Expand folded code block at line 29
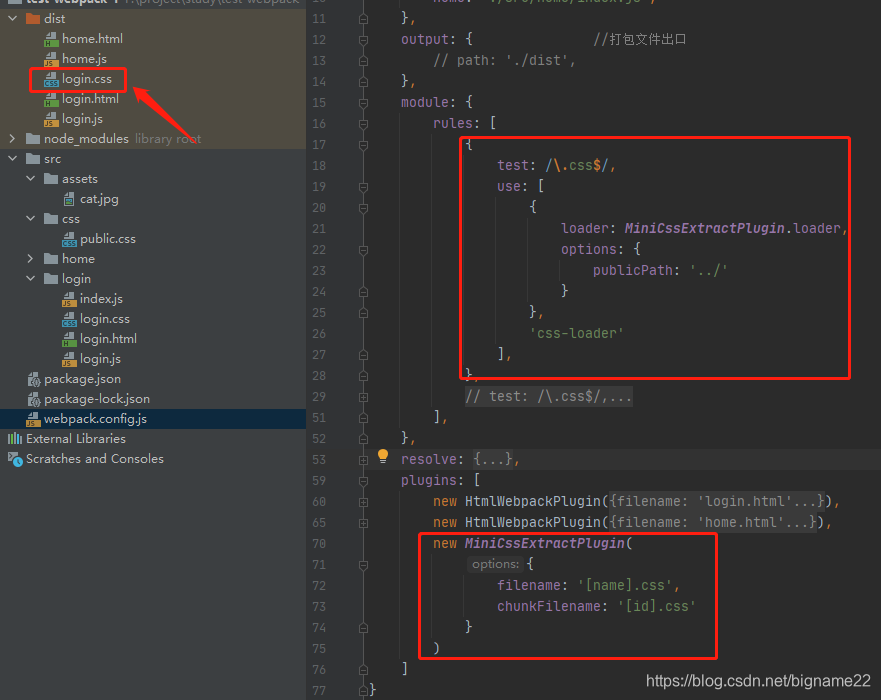The image size is (881, 700). click(x=364, y=397)
